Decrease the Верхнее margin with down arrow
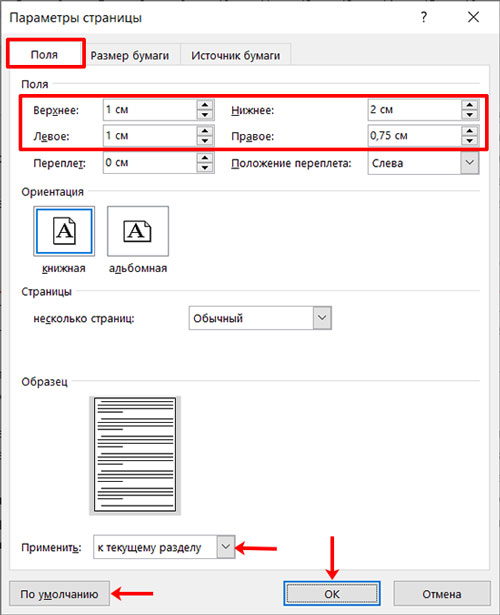Image resolution: width=500 pixels, height=615 pixels. click(x=205, y=115)
